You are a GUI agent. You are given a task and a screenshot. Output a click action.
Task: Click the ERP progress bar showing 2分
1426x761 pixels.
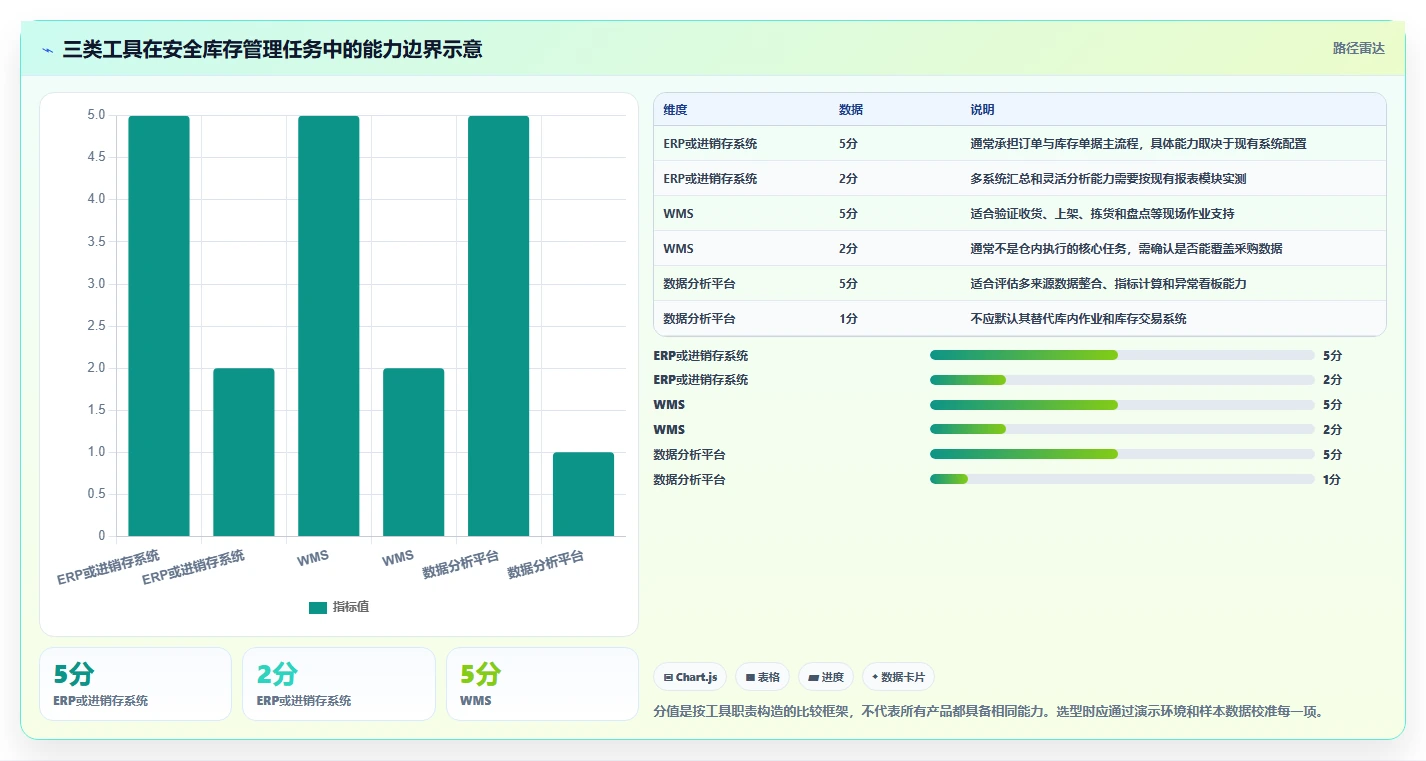tap(1122, 380)
